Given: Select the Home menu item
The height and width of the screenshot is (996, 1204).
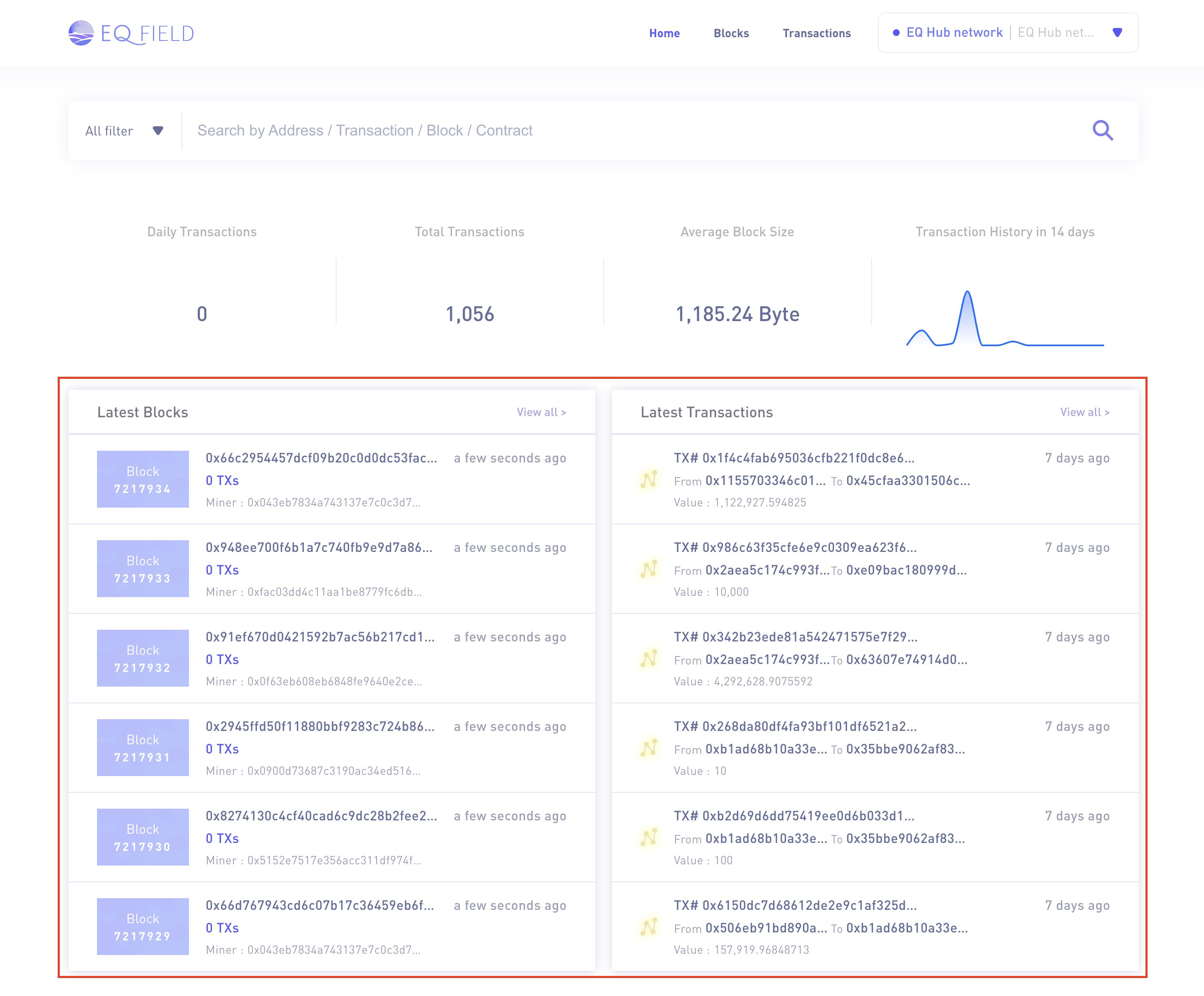Looking at the screenshot, I should (664, 33).
